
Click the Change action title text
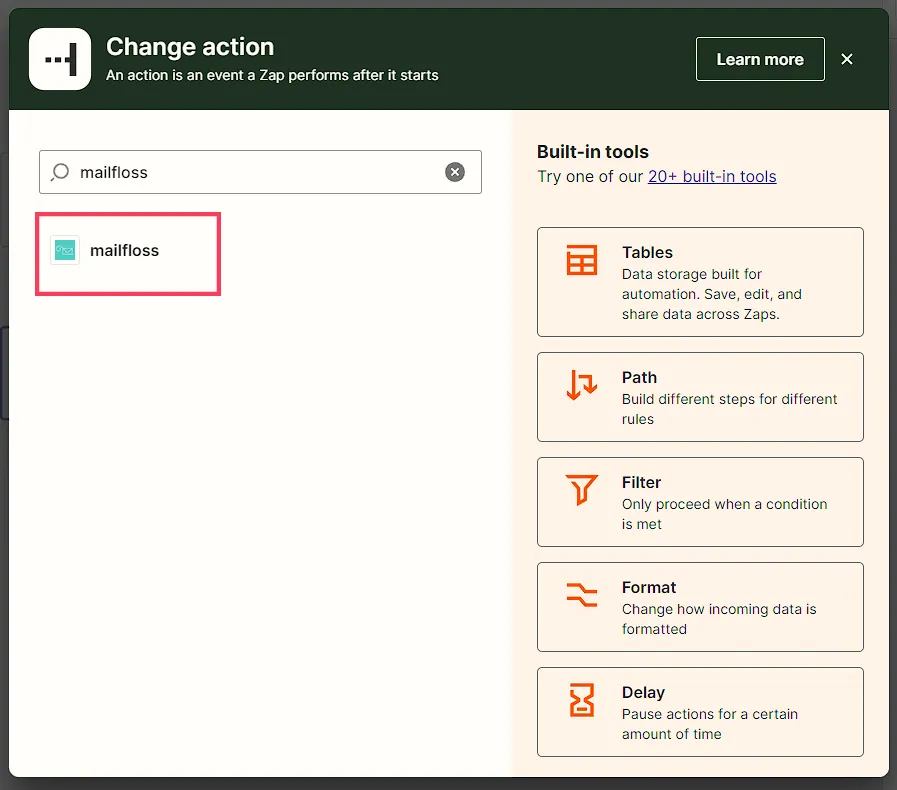(190, 47)
